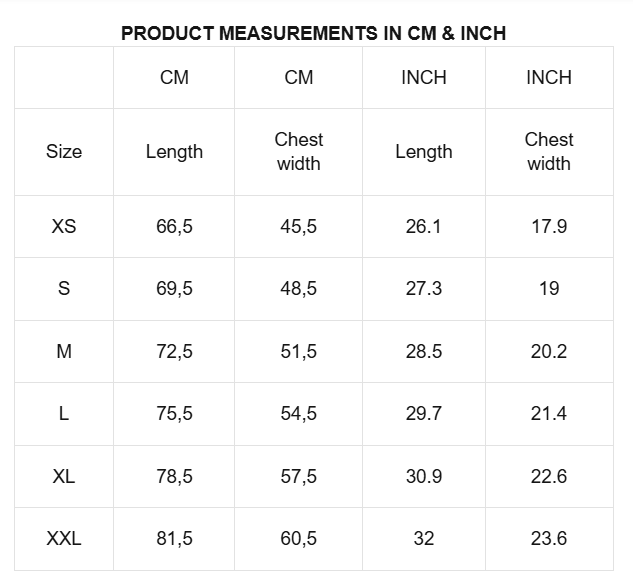Select the L chest width 21.4
Screen dimensions: 633x587
(549, 414)
